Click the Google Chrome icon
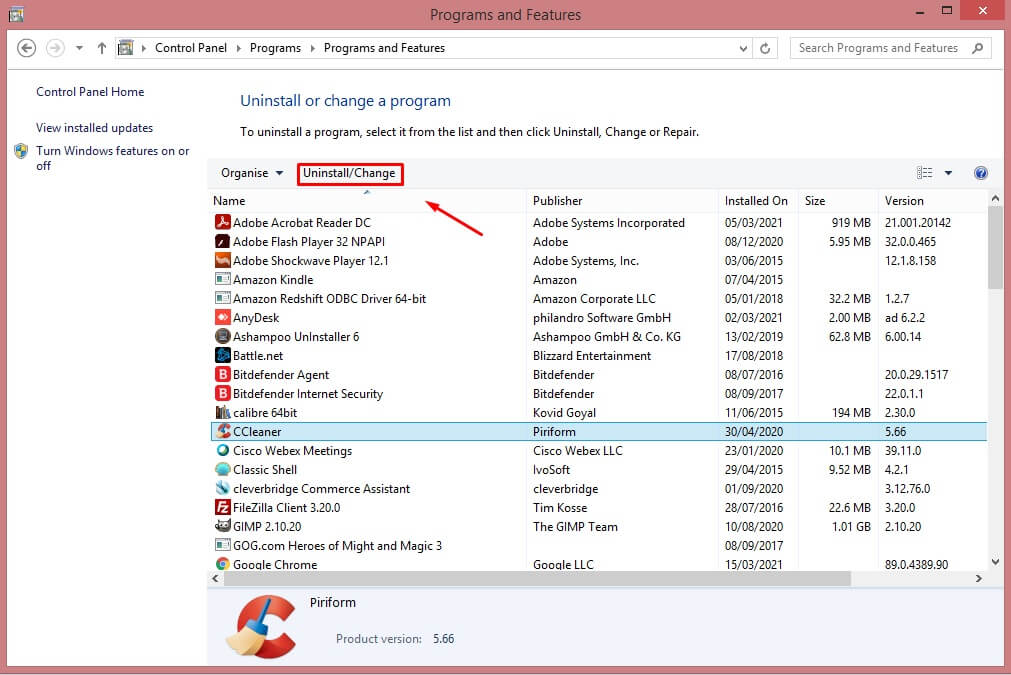 (x=222, y=564)
